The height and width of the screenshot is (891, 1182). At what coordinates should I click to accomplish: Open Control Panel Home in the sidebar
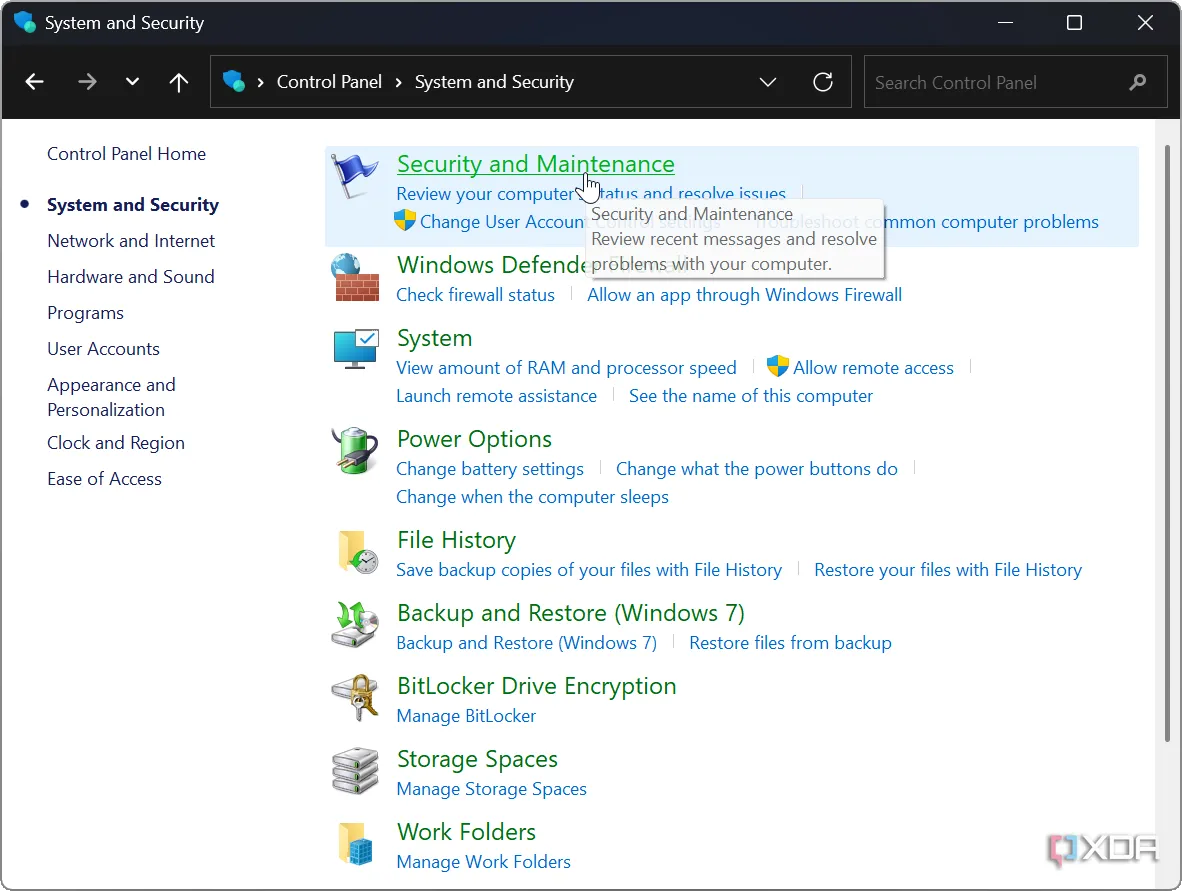pos(127,154)
